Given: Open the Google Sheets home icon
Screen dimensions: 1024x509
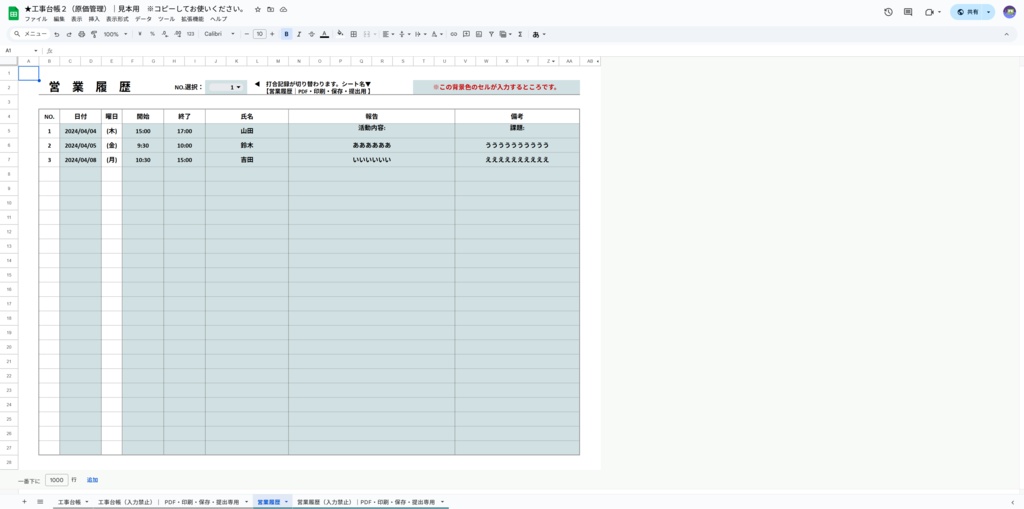Looking at the screenshot, I should click(x=13, y=13).
